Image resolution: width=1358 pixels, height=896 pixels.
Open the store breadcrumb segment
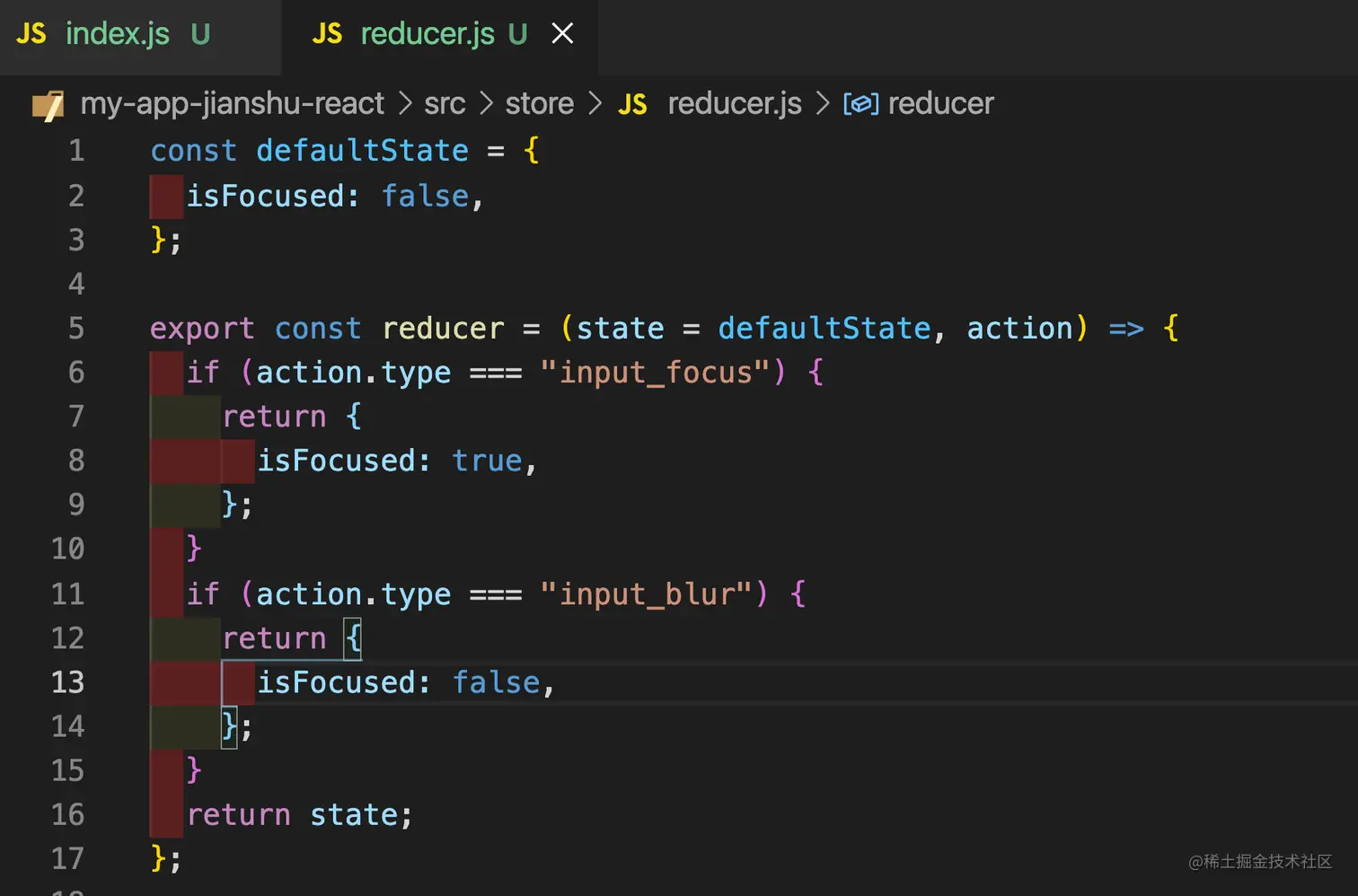(539, 104)
